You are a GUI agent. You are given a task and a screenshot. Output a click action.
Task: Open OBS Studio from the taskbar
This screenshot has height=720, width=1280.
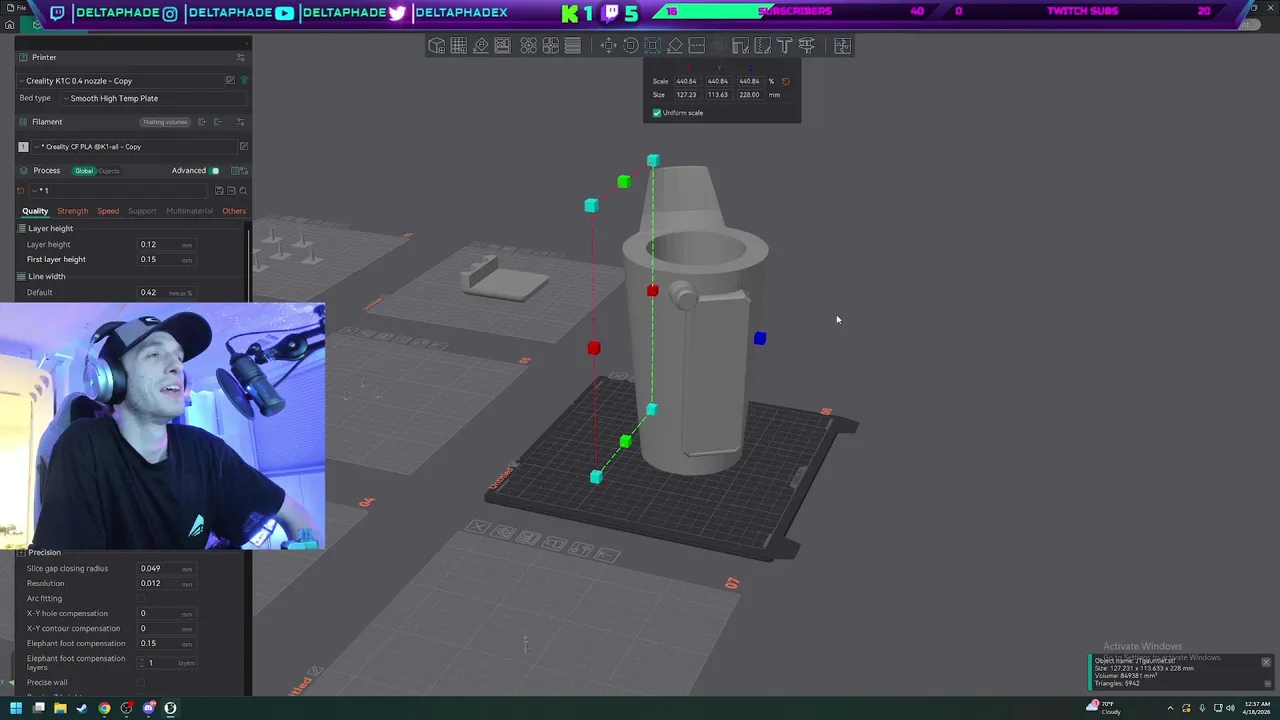[126, 708]
